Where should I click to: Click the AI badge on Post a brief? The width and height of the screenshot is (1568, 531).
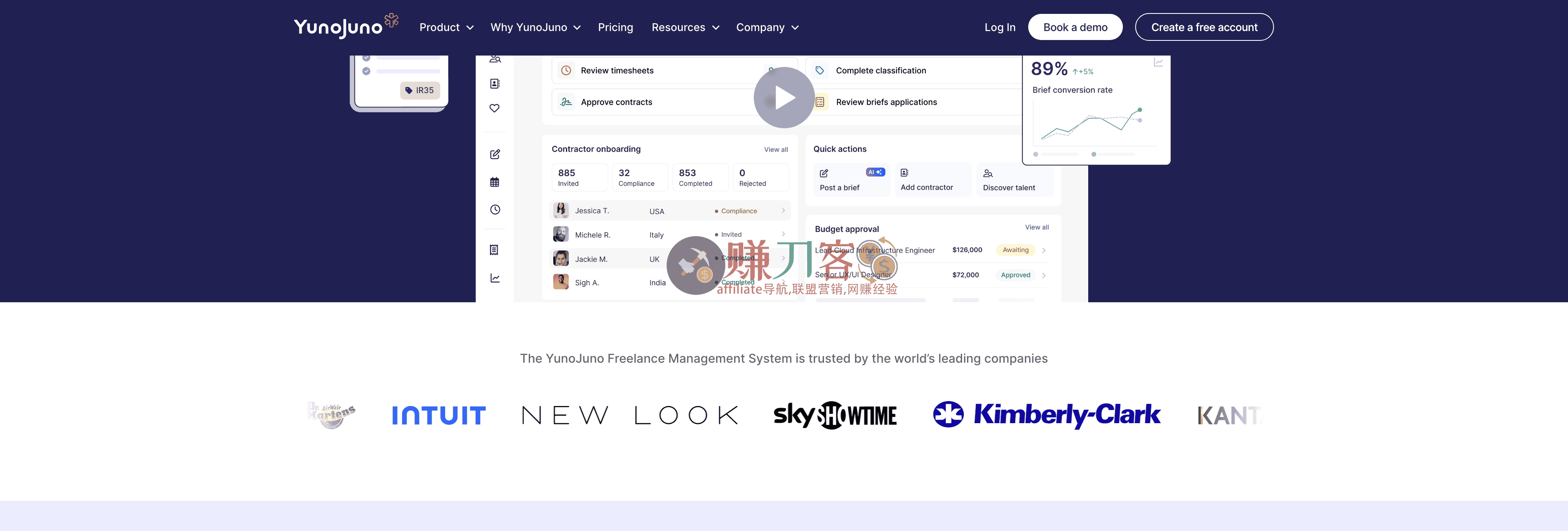[x=875, y=172]
